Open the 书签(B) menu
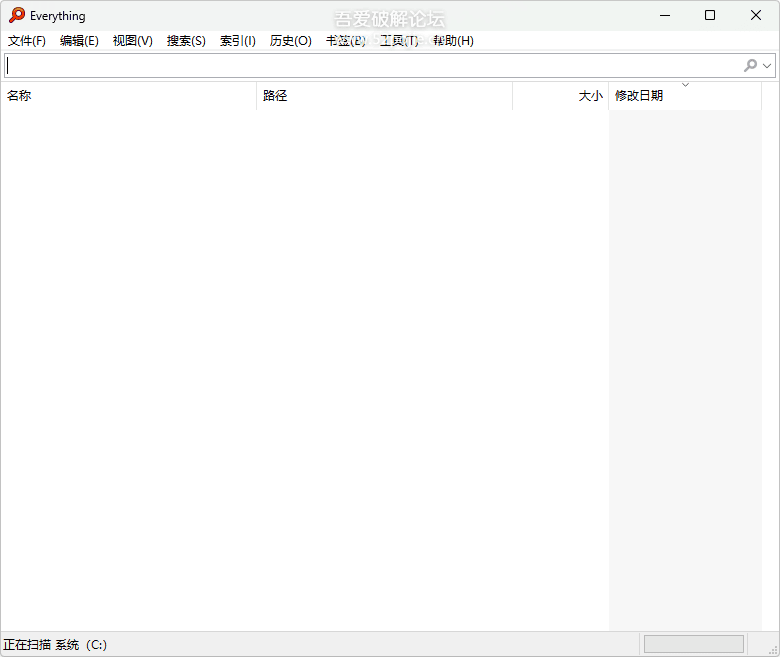 pyautogui.click(x=345, y=41)
